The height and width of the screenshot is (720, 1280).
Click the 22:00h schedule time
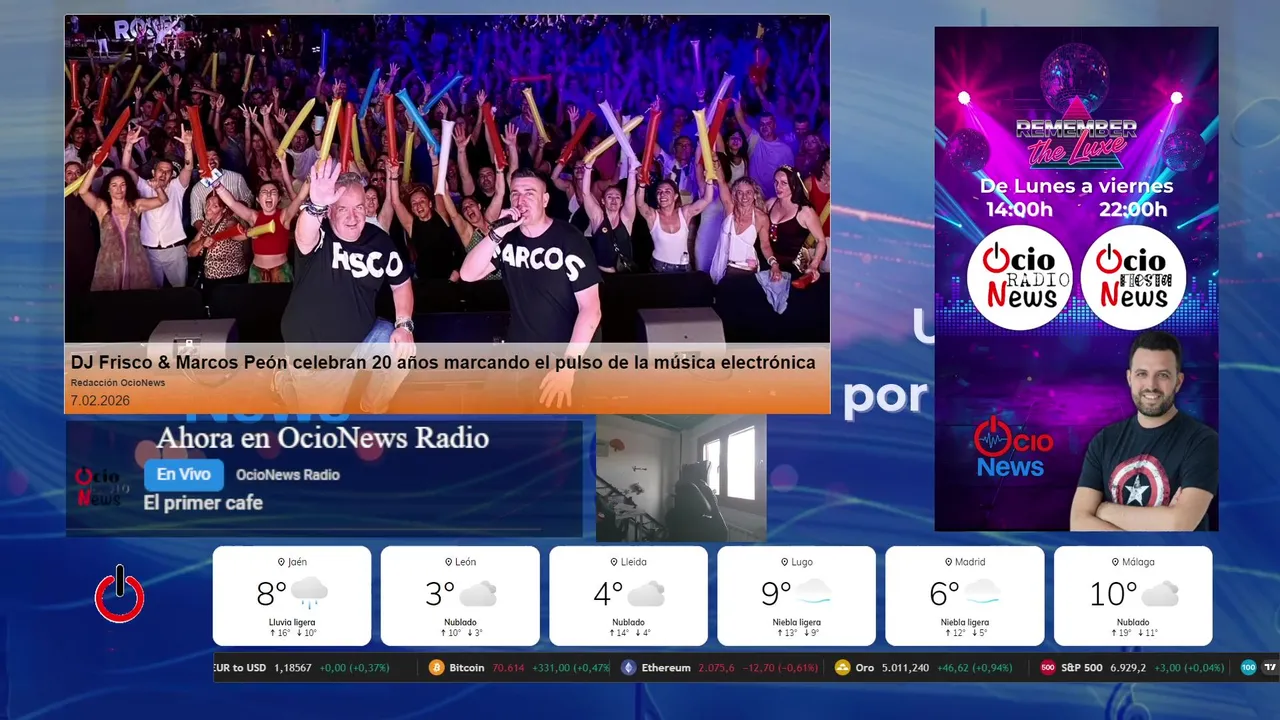click(1133, 209)
